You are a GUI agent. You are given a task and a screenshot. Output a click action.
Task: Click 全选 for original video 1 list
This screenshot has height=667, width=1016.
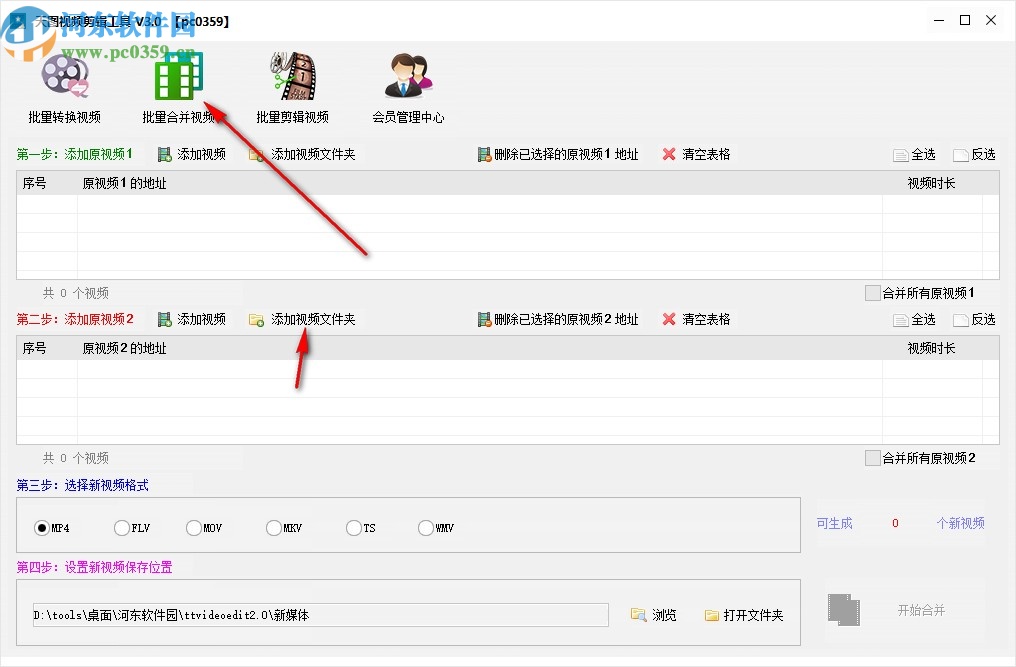(914, 154)
